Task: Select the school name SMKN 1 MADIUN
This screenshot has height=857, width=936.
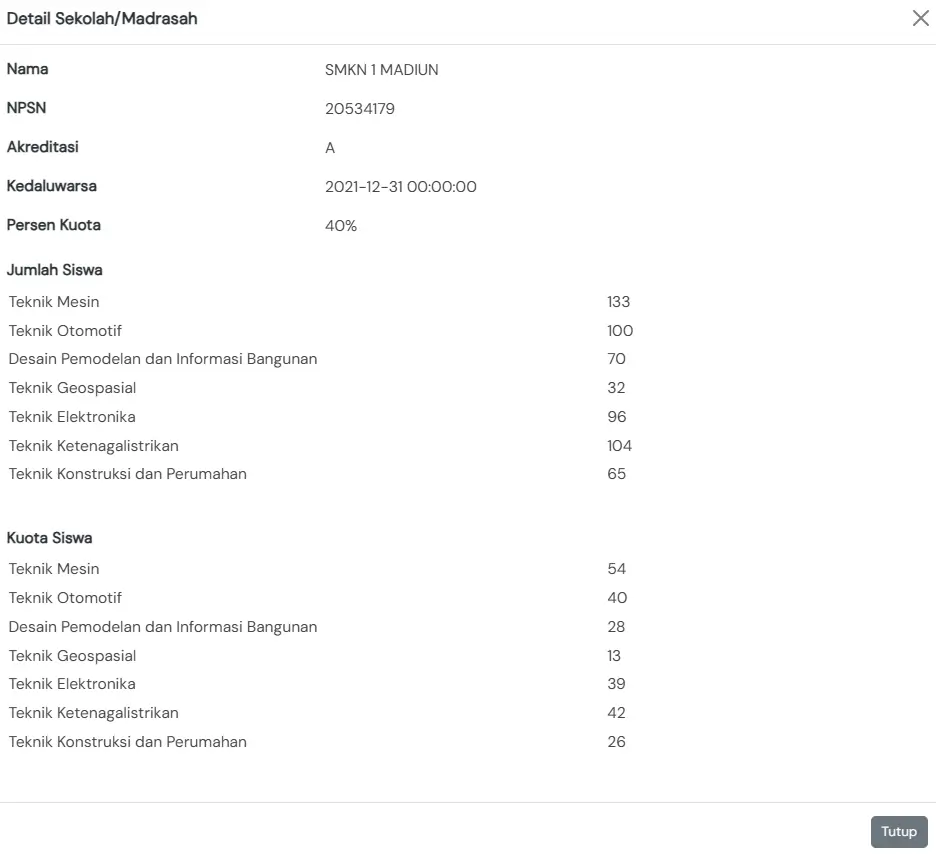Action: coord(381,70)
